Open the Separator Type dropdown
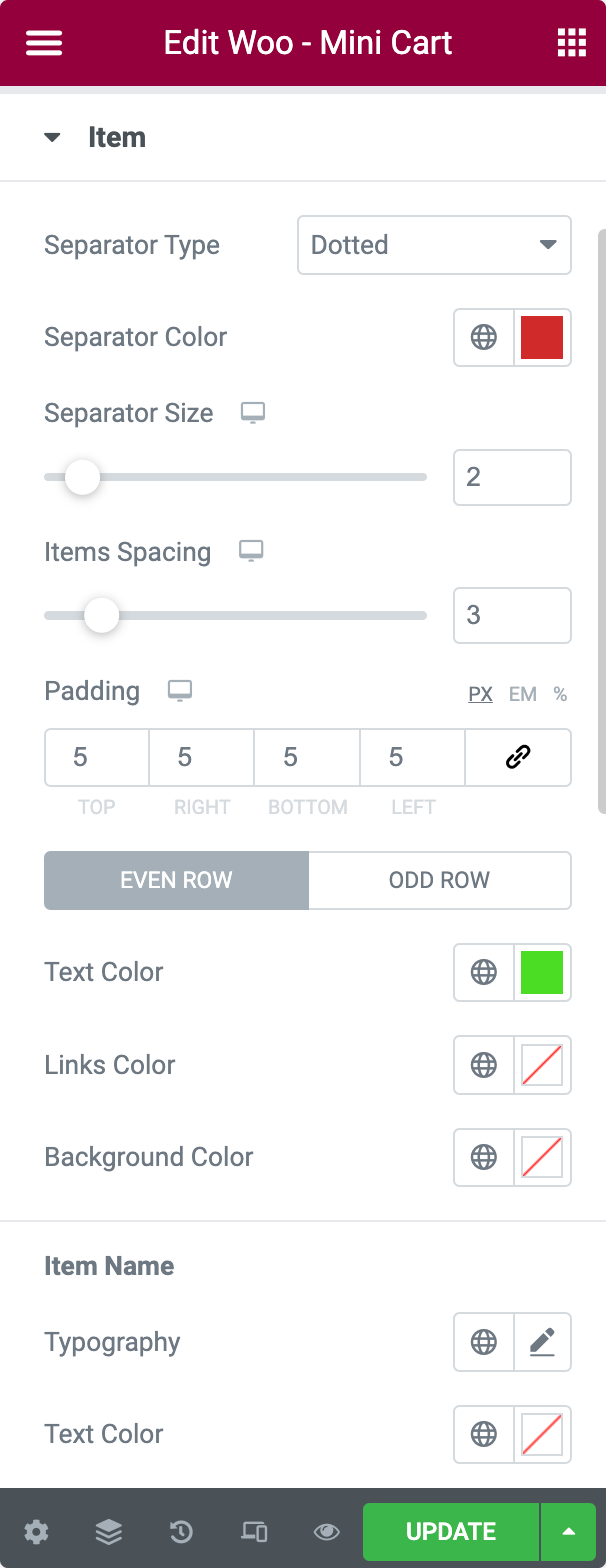 pos(434,245)
